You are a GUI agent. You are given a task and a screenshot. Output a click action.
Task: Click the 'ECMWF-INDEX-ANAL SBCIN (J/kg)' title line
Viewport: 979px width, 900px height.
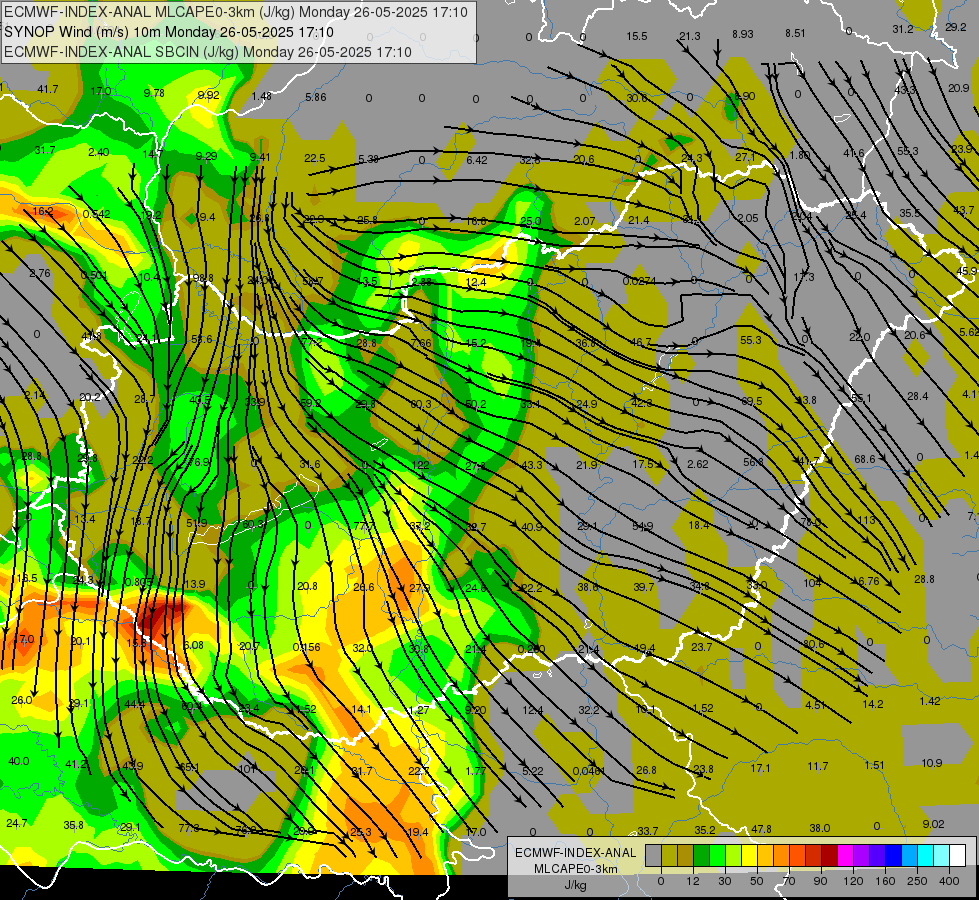[208, 52]
